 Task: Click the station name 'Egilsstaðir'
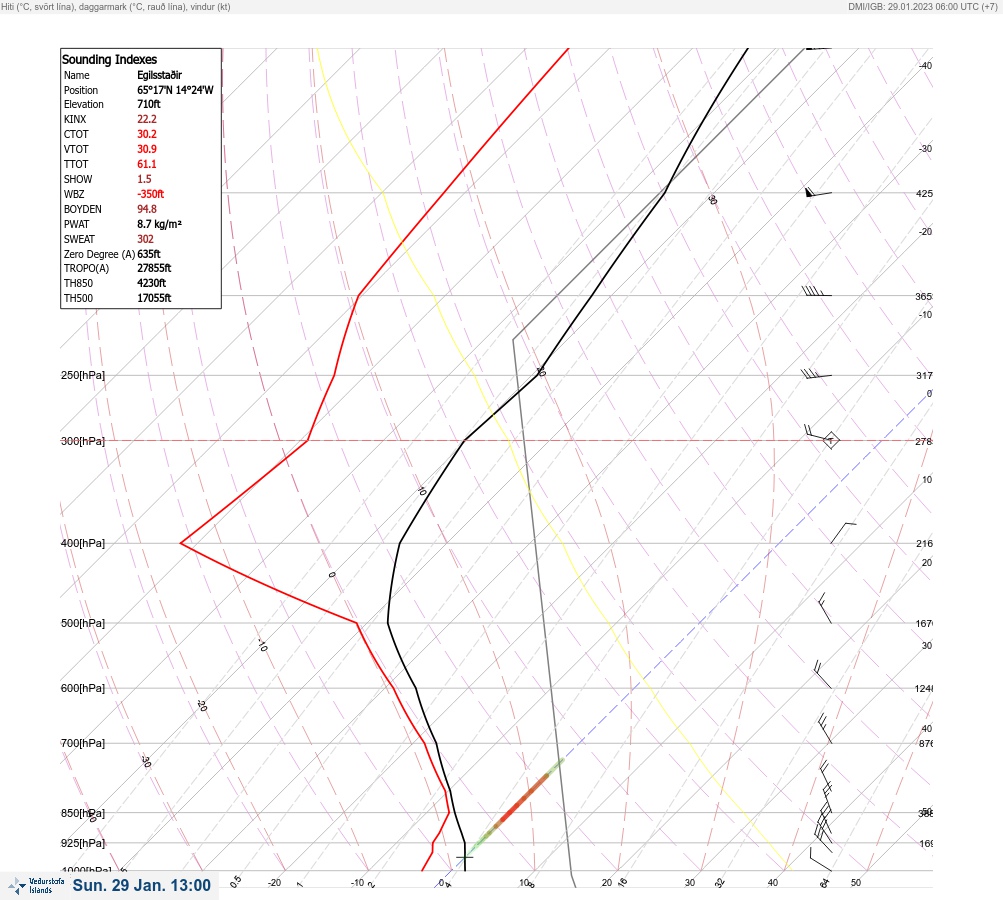pos(159,75)
